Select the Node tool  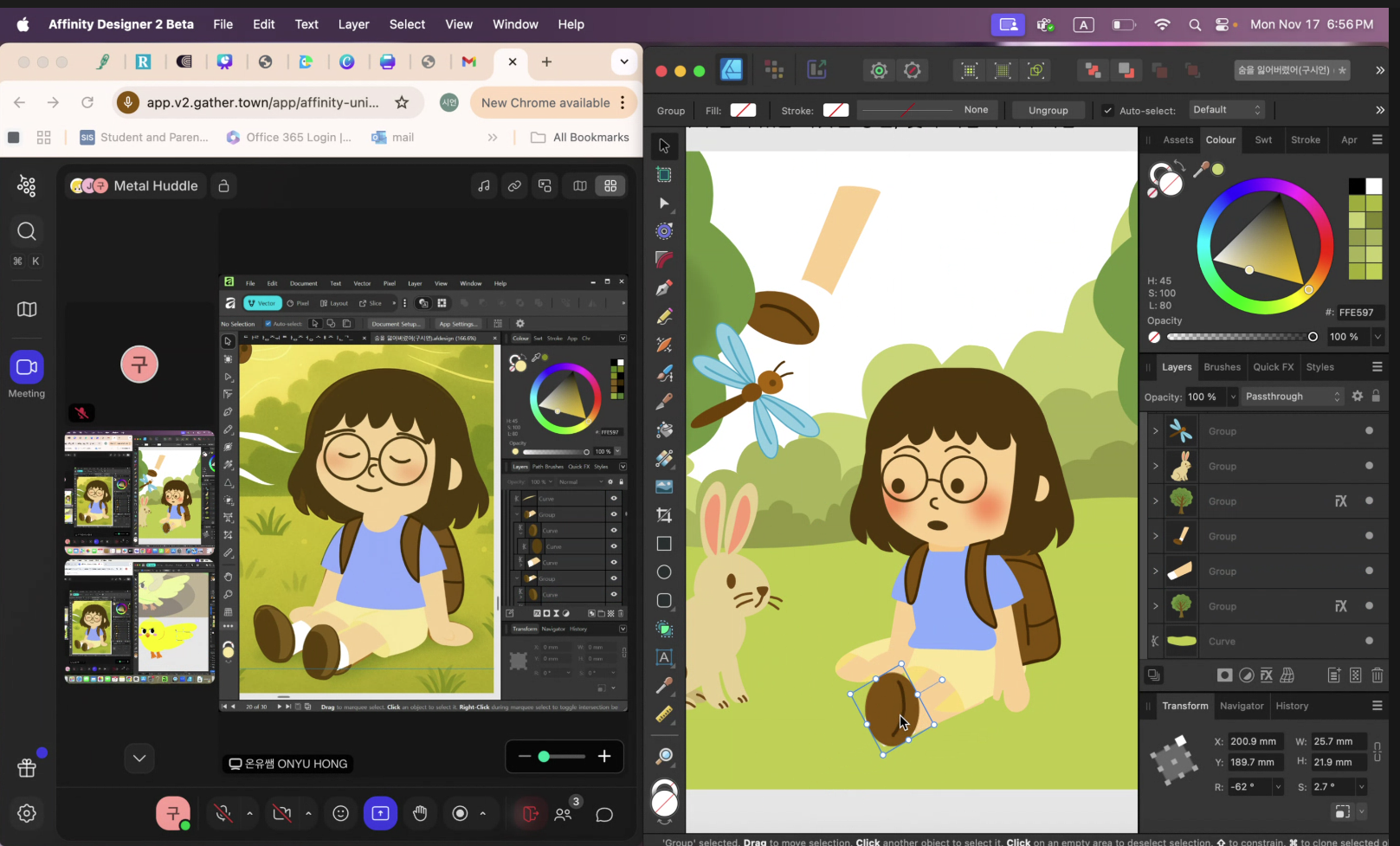coord(664,203)
